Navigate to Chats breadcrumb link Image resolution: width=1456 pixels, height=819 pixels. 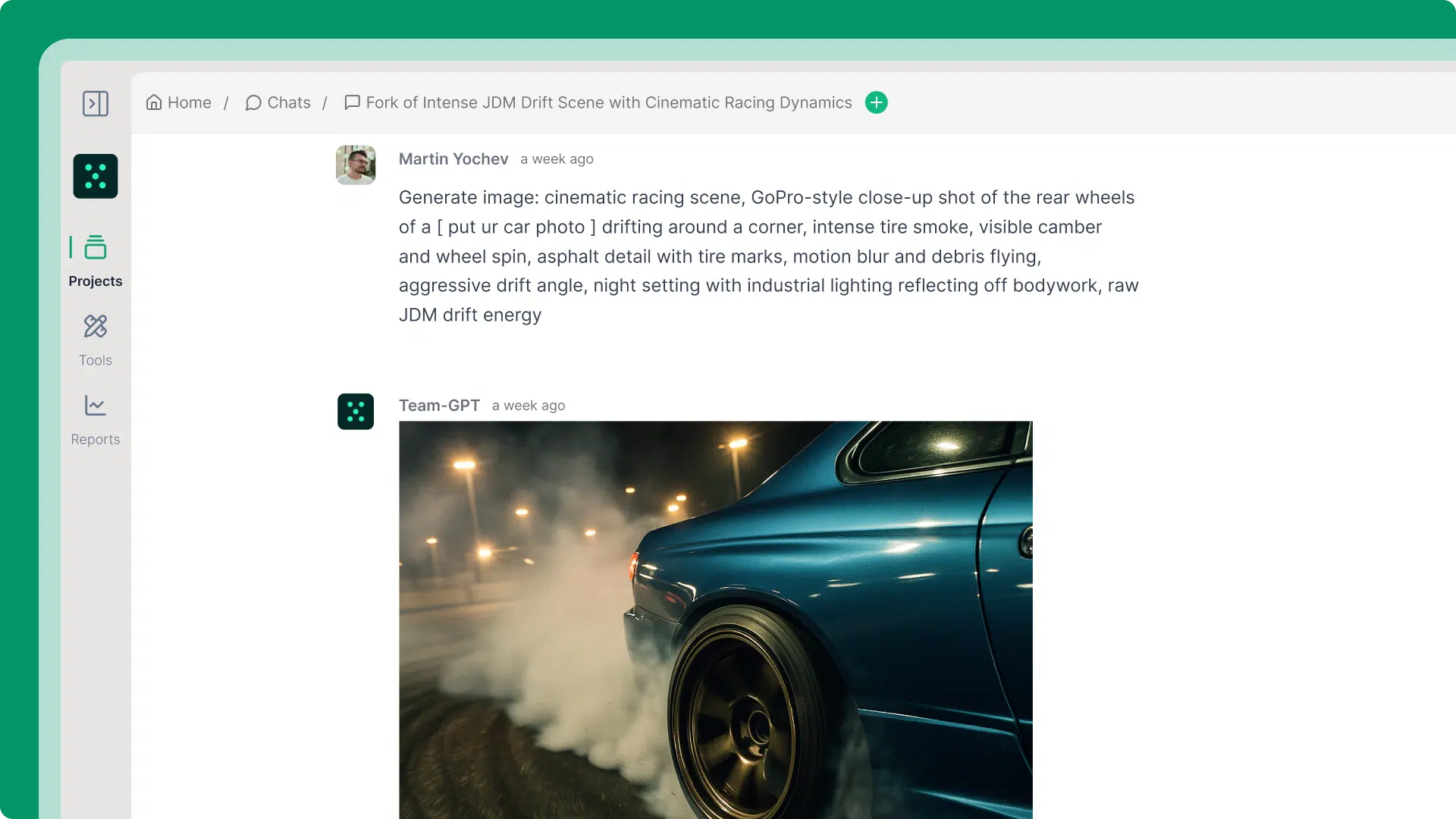[289, 102]
